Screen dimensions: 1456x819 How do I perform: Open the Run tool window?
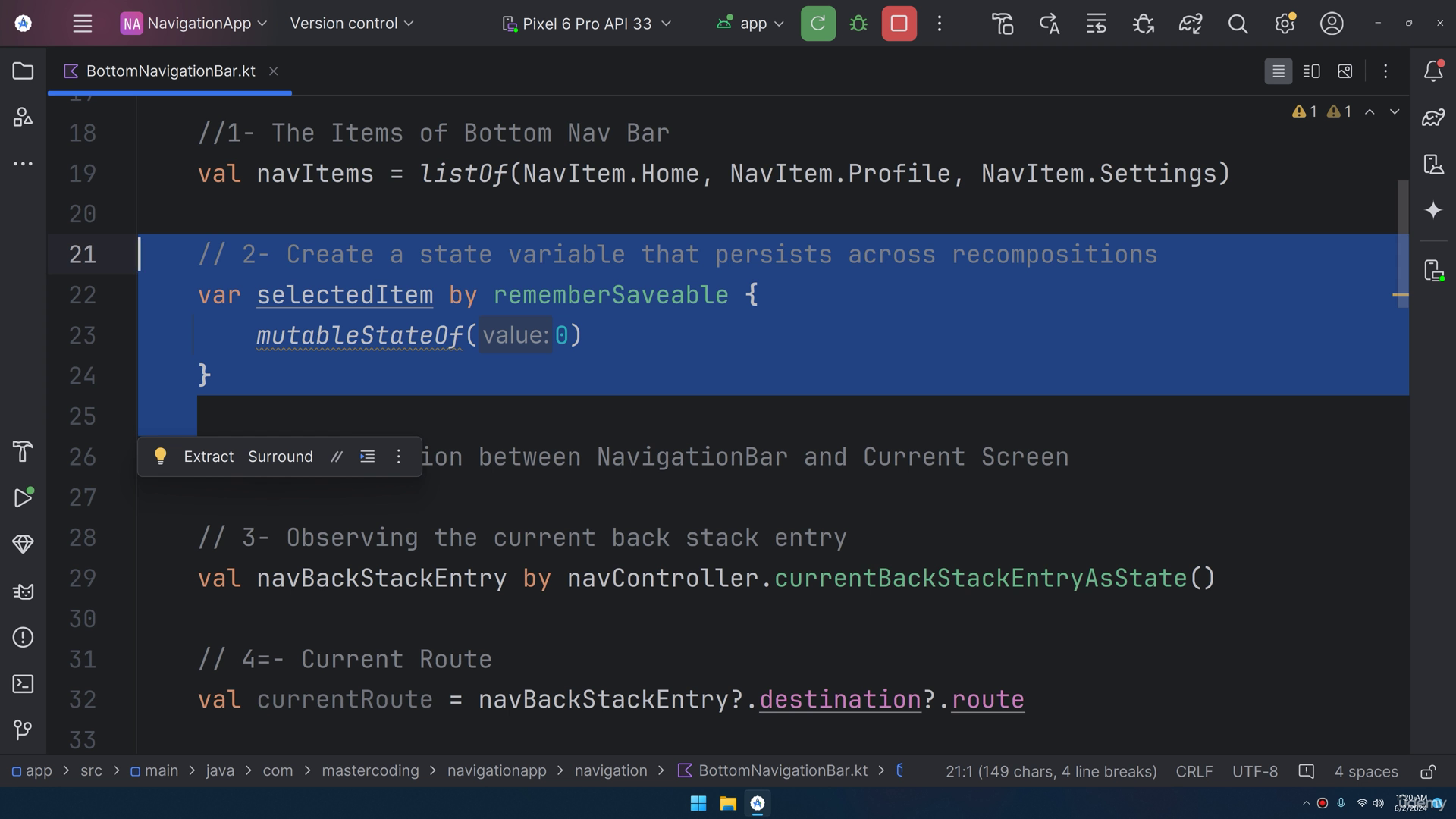pos(23,497)
